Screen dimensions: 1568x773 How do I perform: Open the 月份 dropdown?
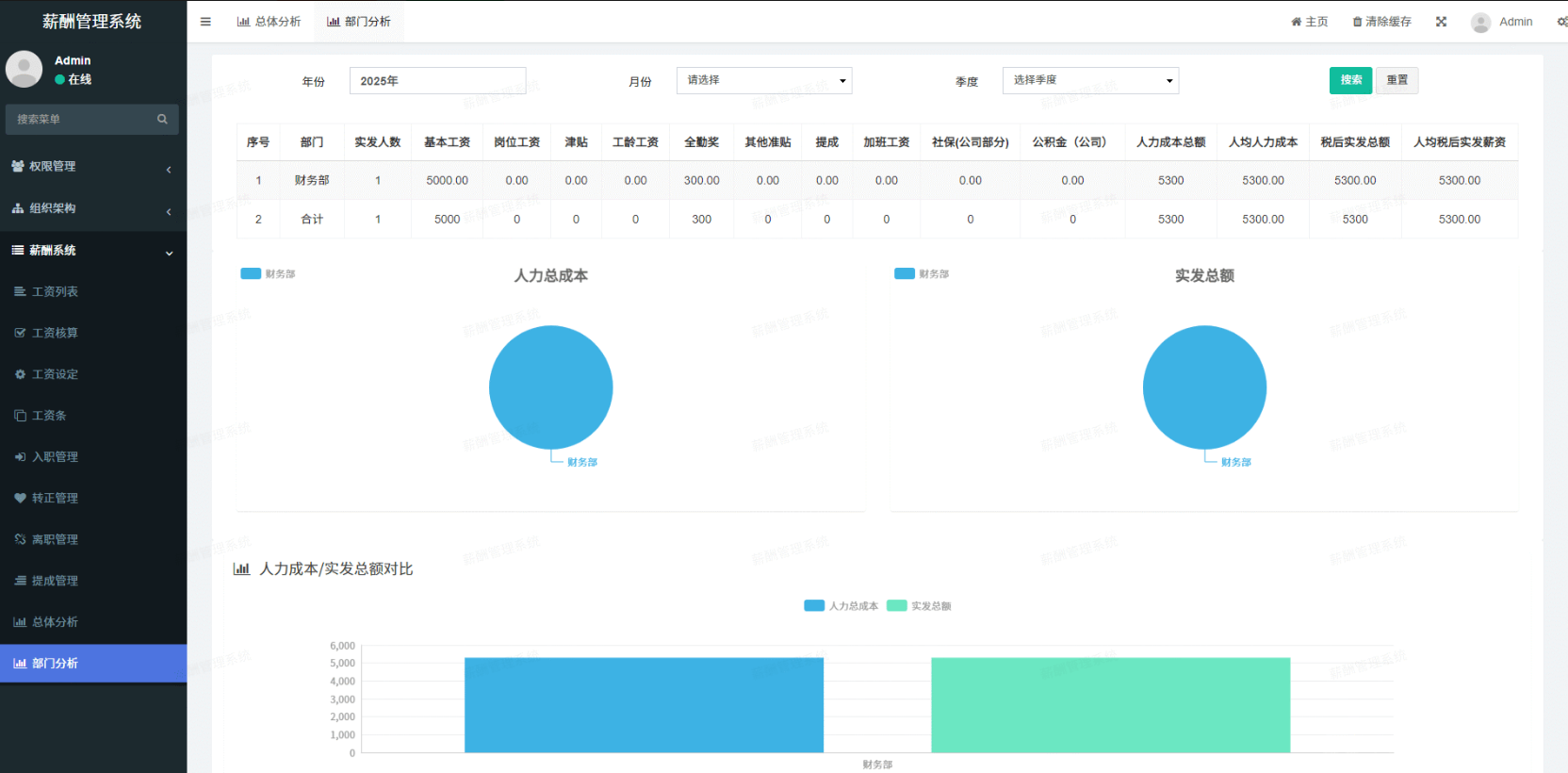click(x=764, y=80)
